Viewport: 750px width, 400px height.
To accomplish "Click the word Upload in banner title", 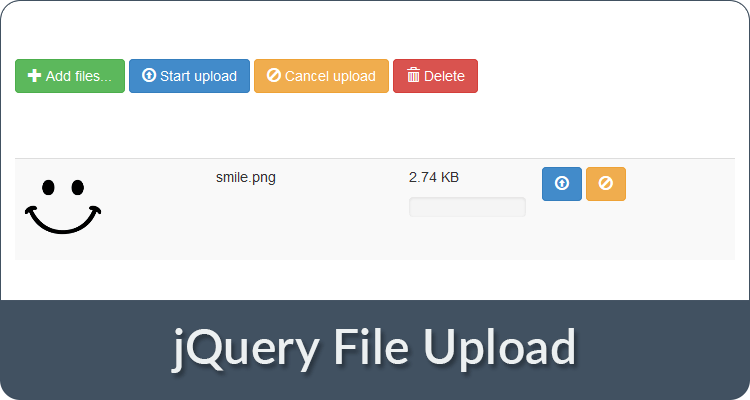I will tap(499, 349).
